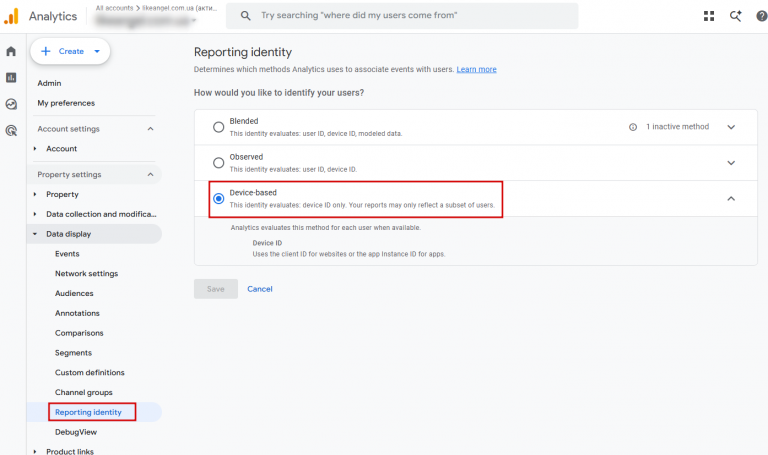Viewport: 768px width, 455px height.
Task: Click the Reporting identity page heading
Action: pyautogui.click(x=243, y=52)
